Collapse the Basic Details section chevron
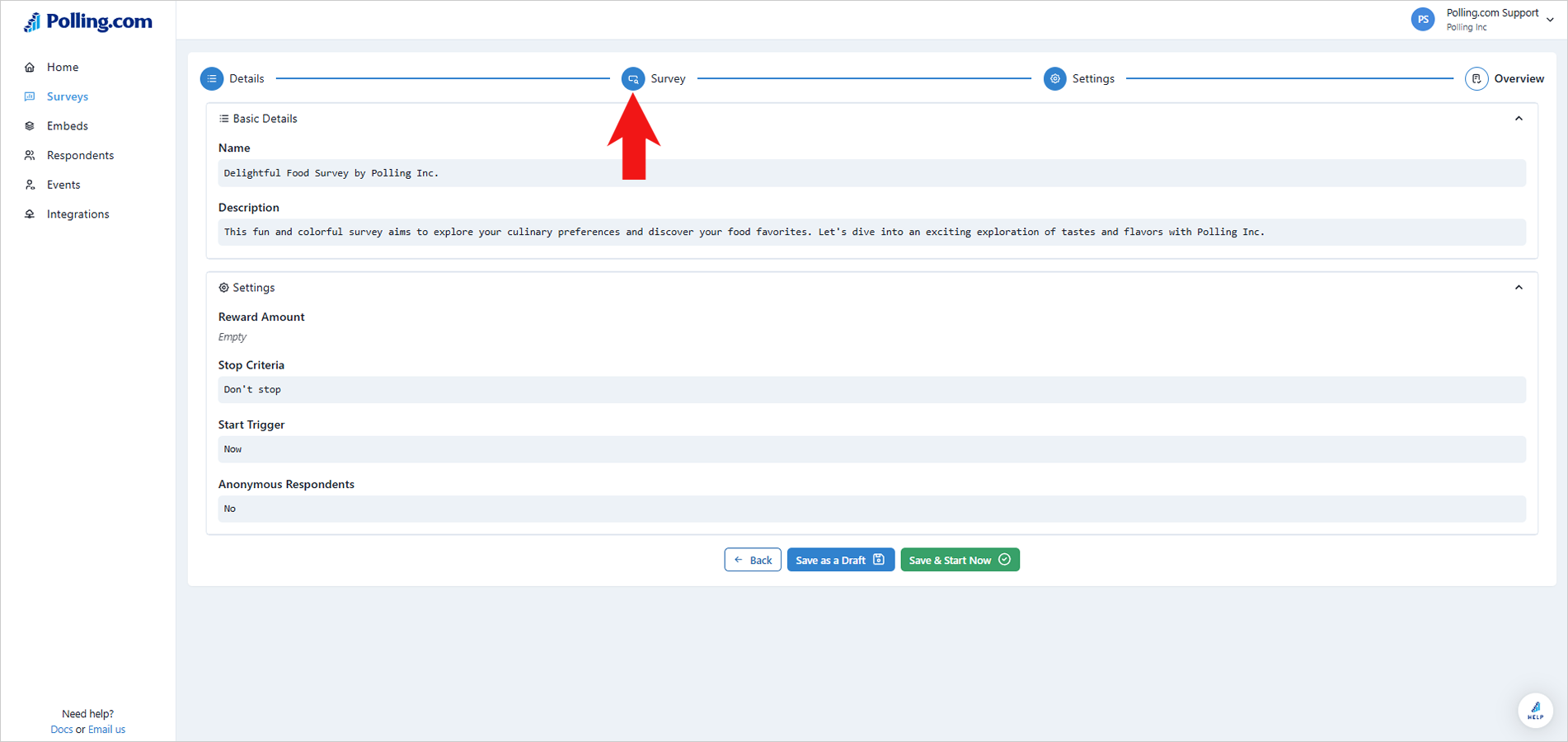This screenshot has width=1568, height=742. click(1519, 119)
